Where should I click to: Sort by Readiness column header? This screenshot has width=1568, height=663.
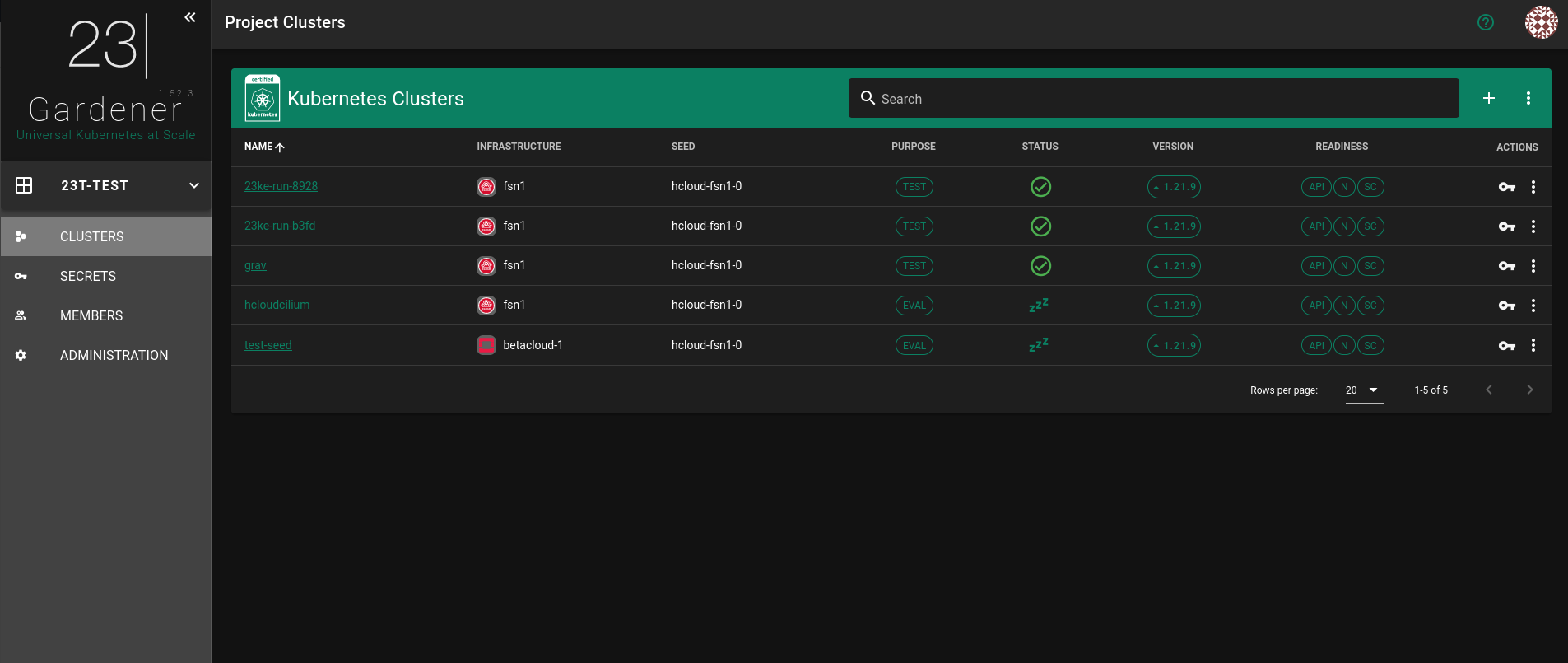point(1342,147)
